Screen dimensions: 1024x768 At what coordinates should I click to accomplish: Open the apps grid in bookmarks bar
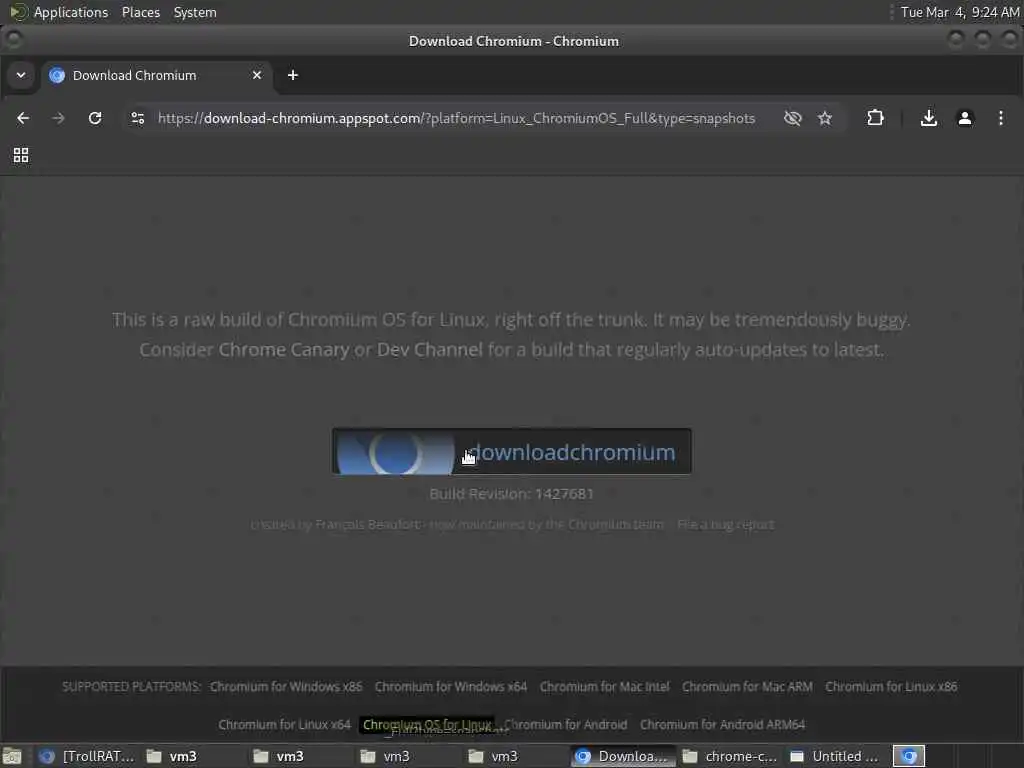21,155
